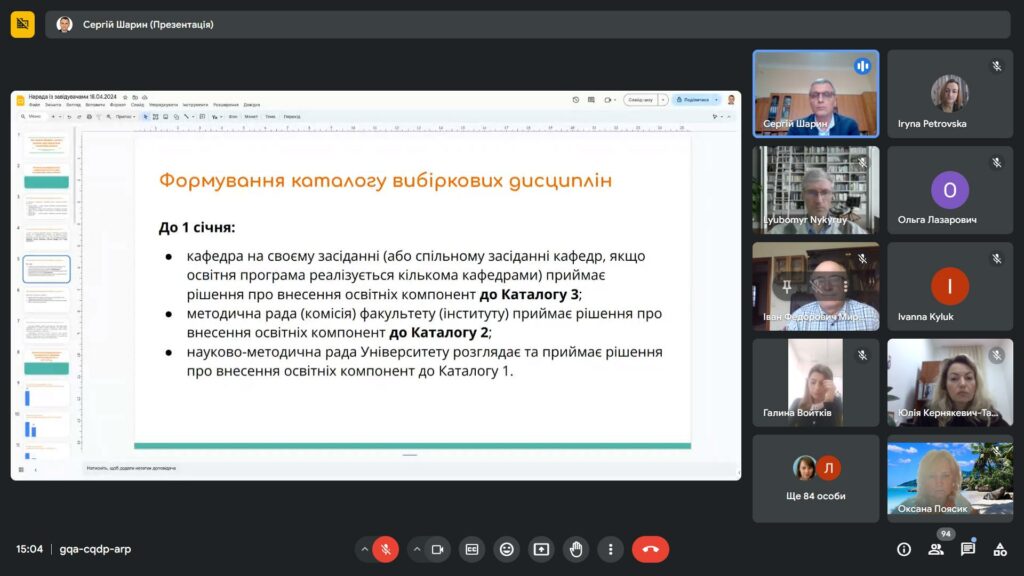Click the meeting code gqa-cqdp-arp

(x=95, y=549)
